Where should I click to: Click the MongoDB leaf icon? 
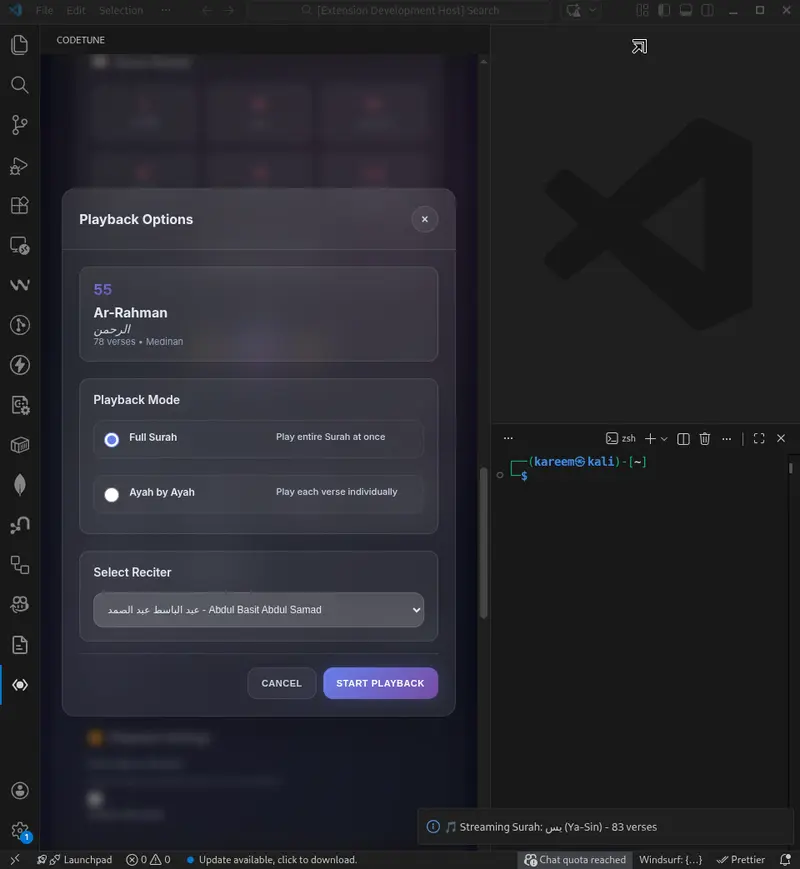pos(19,485)
